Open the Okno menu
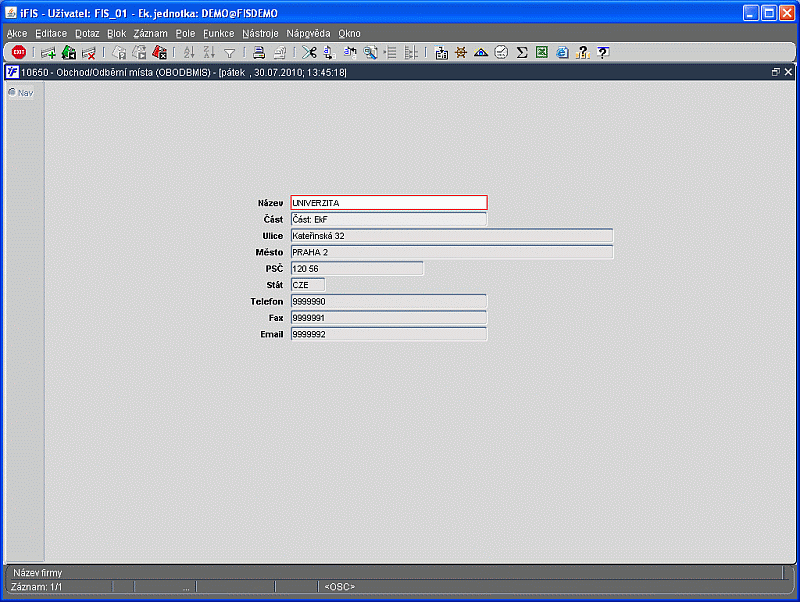Screen dimensions: 800x602 coord(349,33)
